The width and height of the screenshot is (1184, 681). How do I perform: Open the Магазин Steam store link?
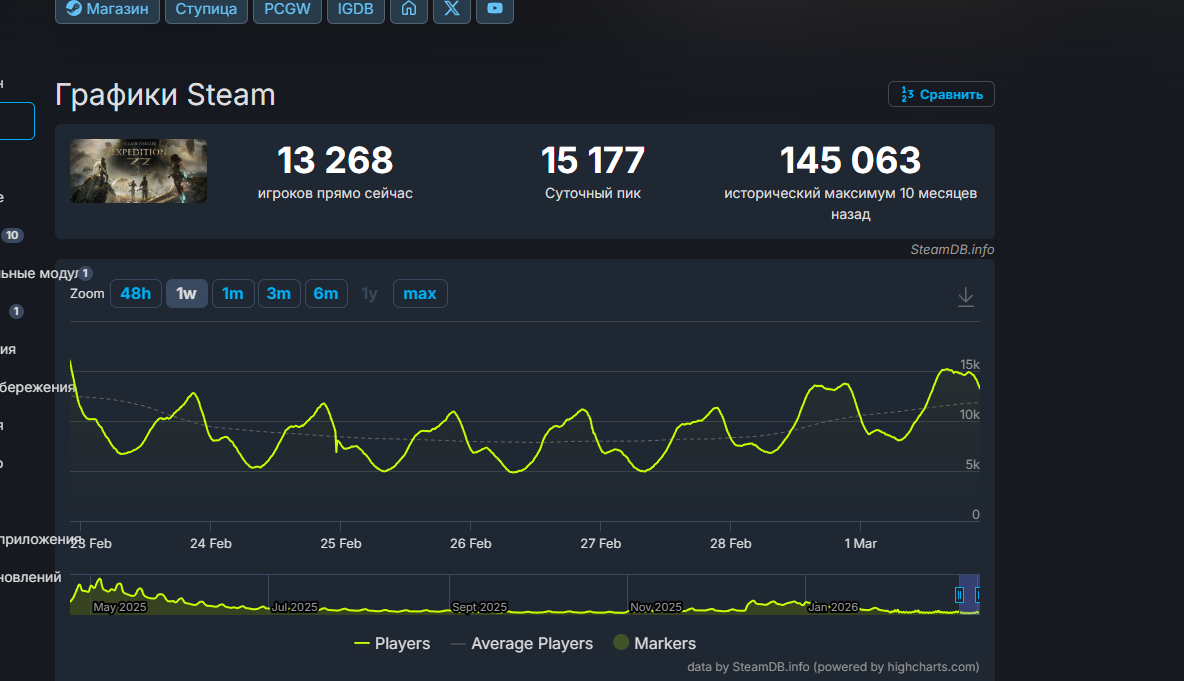[107, 10]
